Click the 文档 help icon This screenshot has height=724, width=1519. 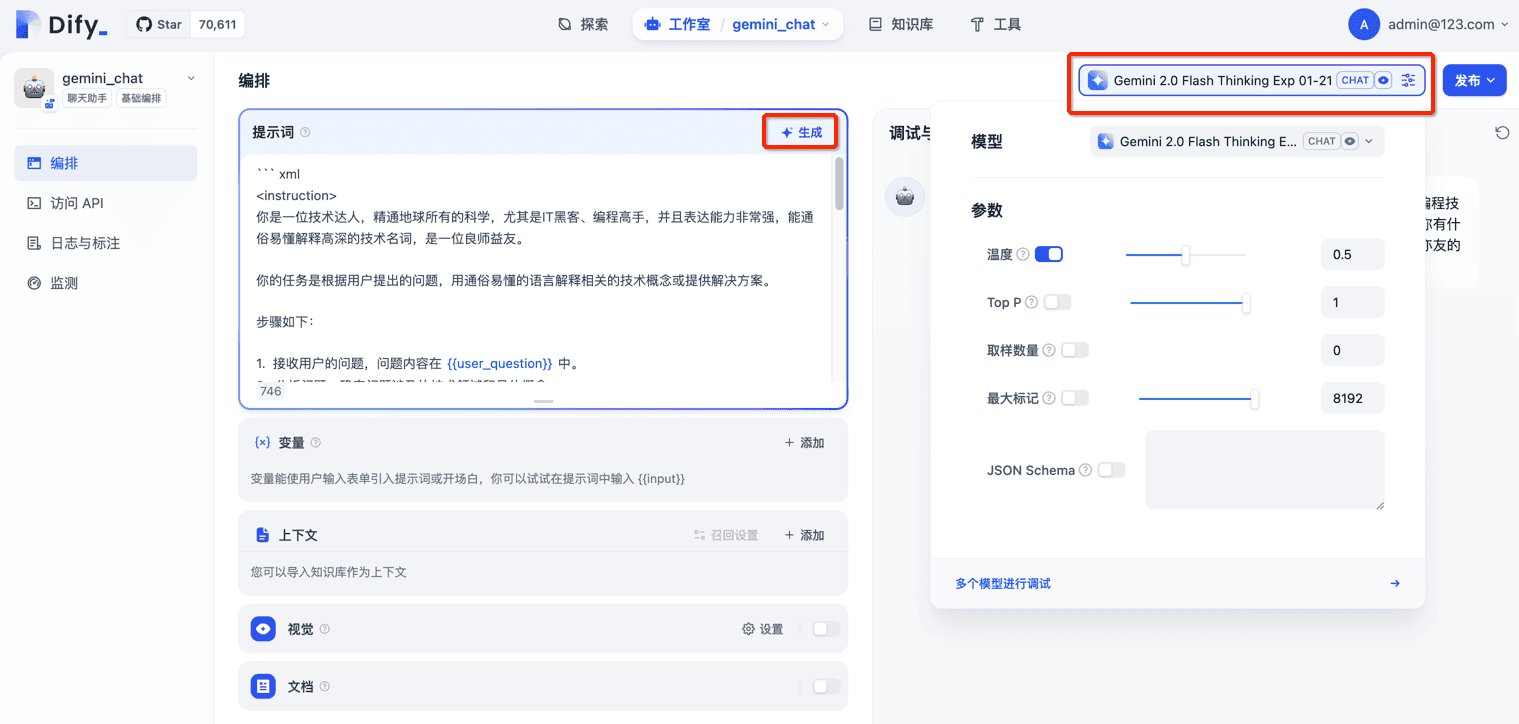324,686
